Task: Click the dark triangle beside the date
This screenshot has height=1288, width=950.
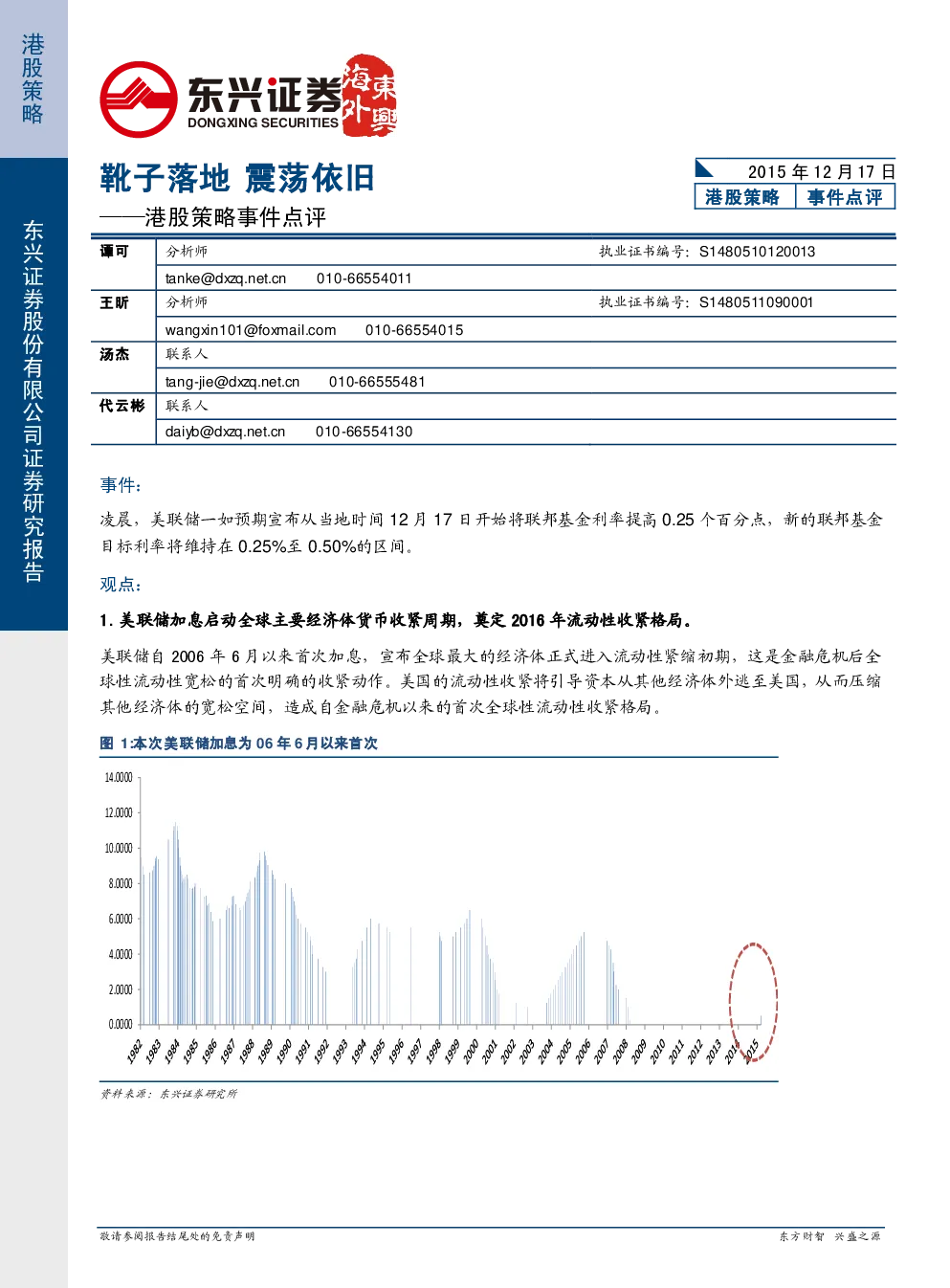Action: pyautogui.click(x=704, y=168)
